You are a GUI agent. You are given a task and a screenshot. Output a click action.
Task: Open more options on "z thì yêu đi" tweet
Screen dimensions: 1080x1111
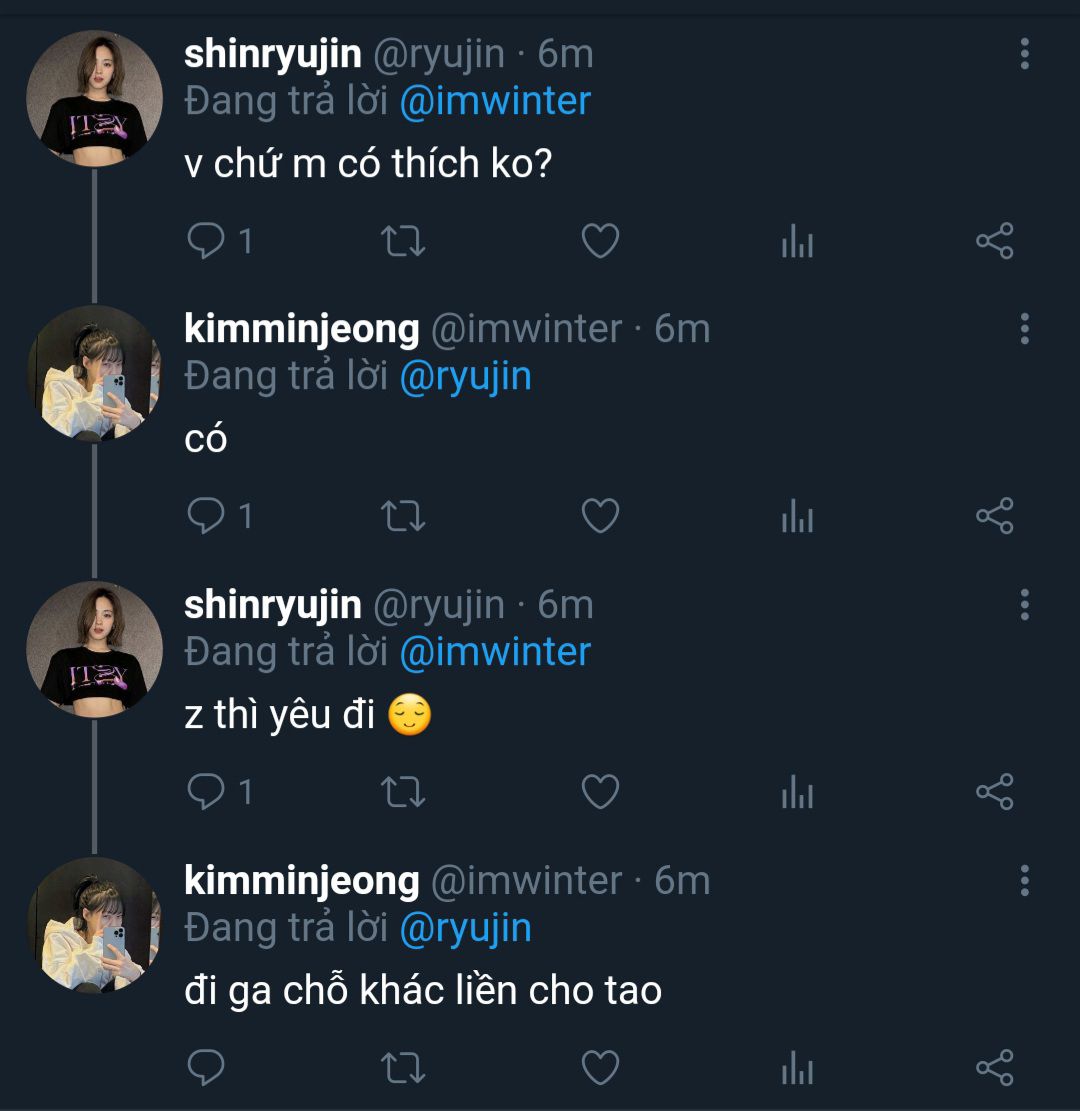coord(1024,605)
